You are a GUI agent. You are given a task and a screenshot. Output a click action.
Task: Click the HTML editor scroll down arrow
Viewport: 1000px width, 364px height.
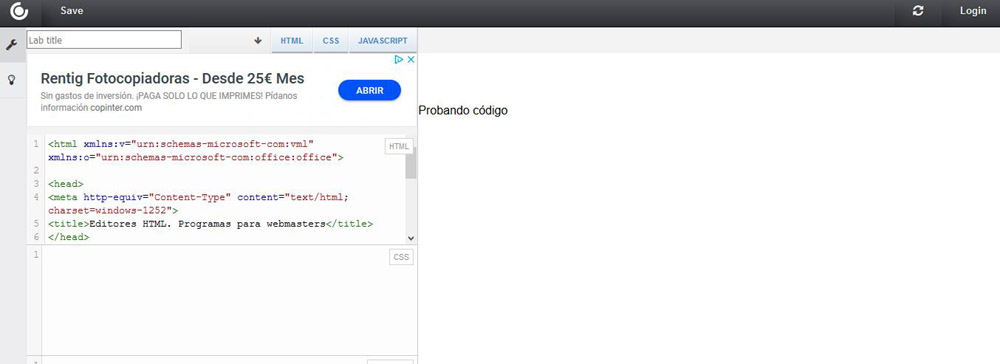point(411,238)
